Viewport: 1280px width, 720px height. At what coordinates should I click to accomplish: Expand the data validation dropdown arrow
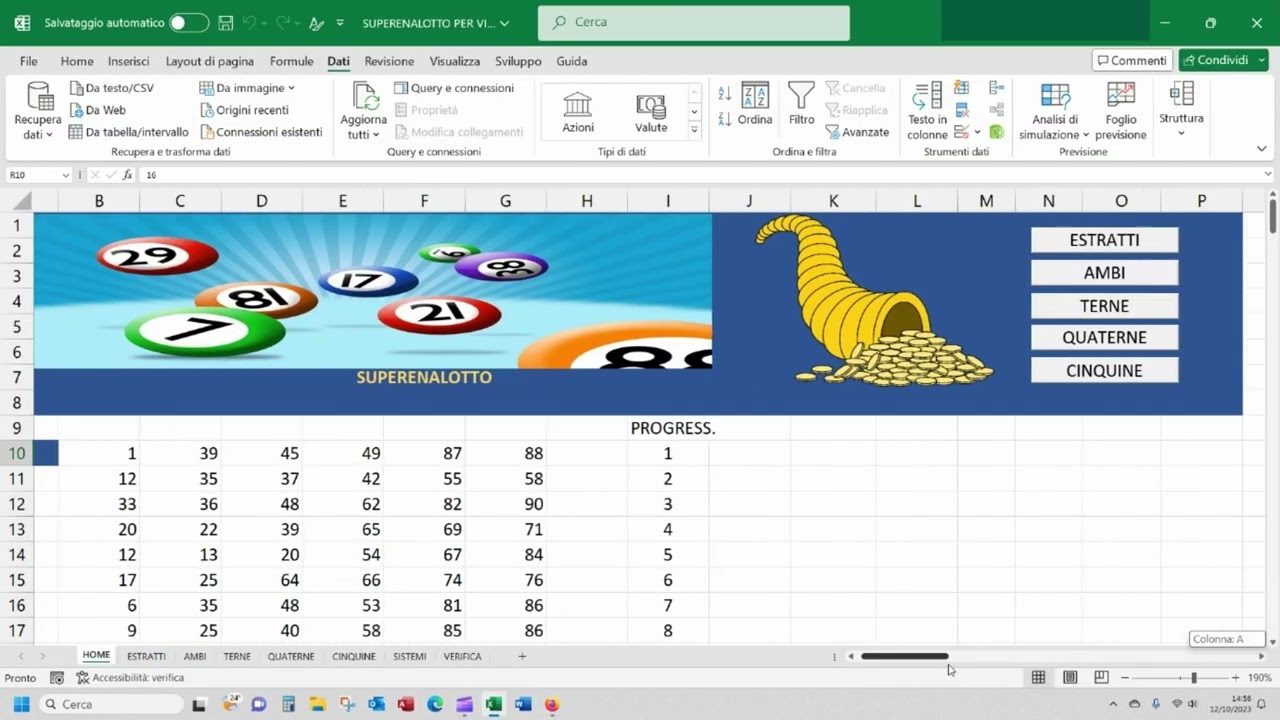(977, 132)
